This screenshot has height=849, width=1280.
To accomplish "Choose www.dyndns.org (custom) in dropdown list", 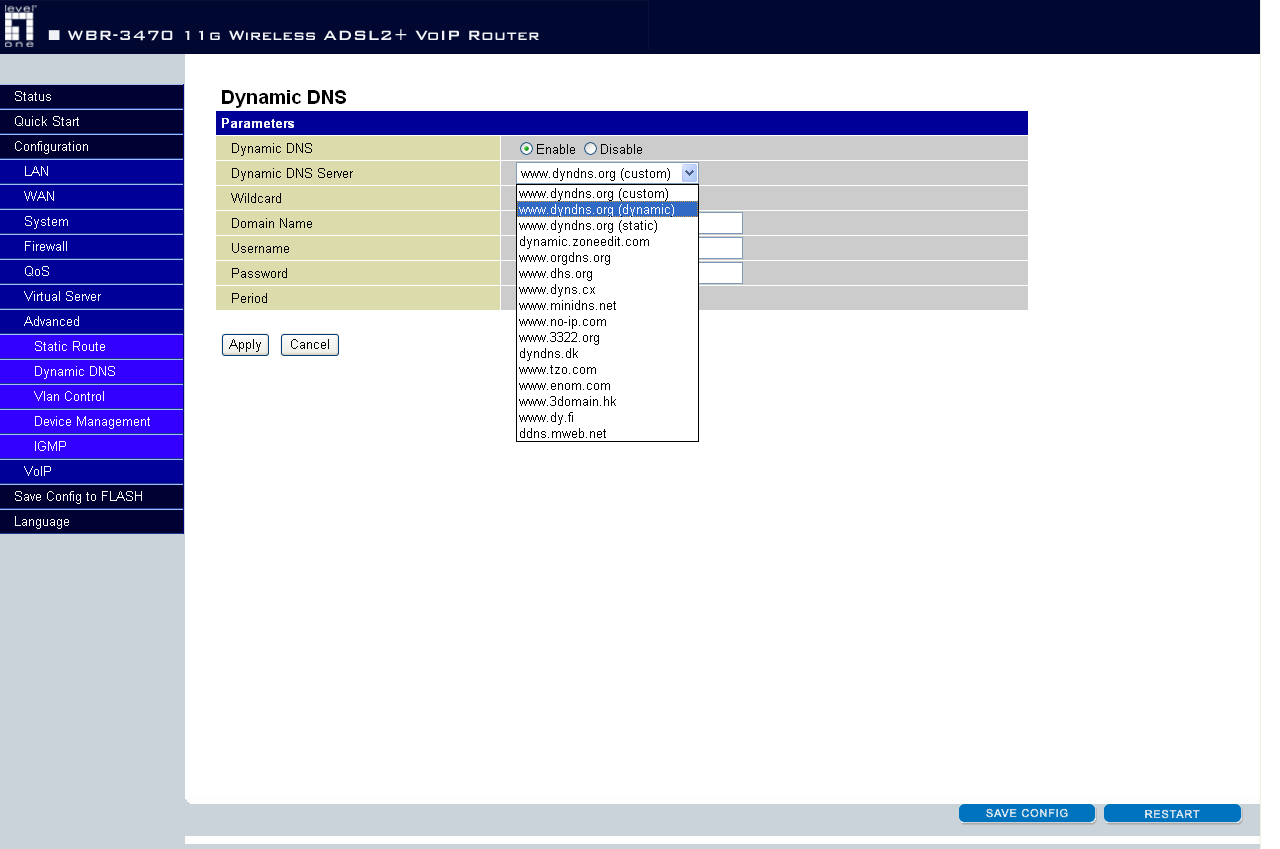I will 607,193.
